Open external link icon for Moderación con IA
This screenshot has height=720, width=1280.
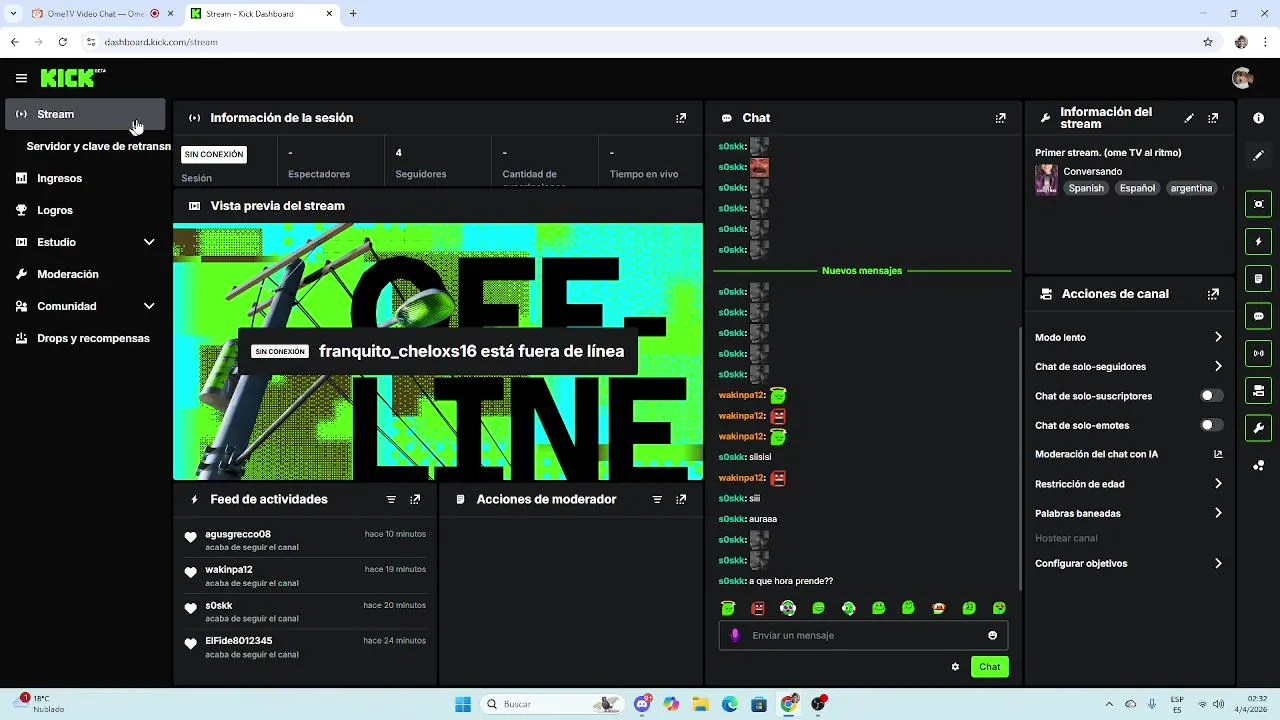[1218, 454]
